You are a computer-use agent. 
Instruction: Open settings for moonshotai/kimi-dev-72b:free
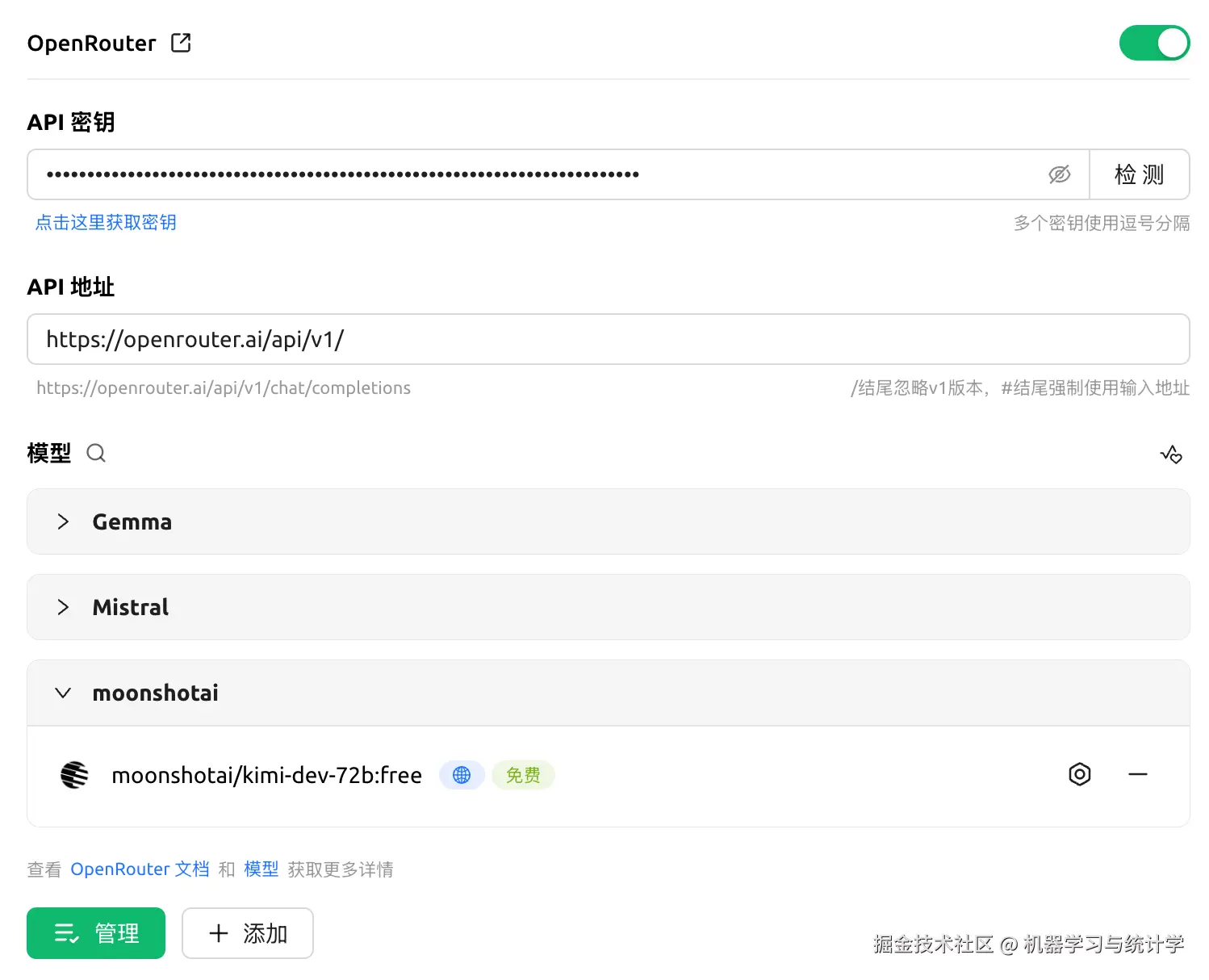pos(1079,774)
